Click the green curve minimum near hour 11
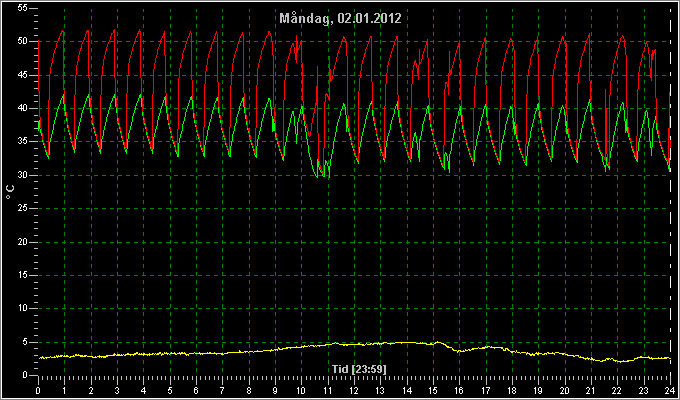The image size is (680, 400). click(323, 175)
